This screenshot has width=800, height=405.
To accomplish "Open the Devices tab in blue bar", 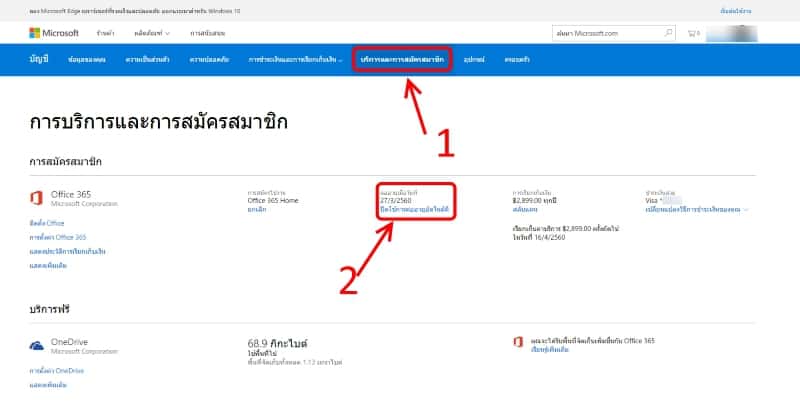I will point(474,60).
